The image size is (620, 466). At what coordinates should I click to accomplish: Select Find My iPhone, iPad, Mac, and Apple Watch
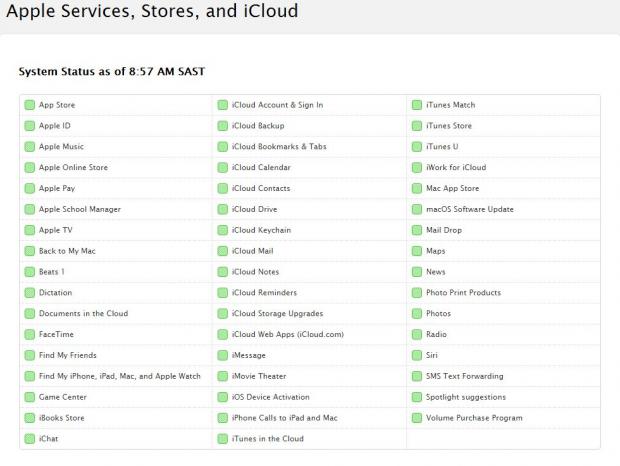coord(119,376)
